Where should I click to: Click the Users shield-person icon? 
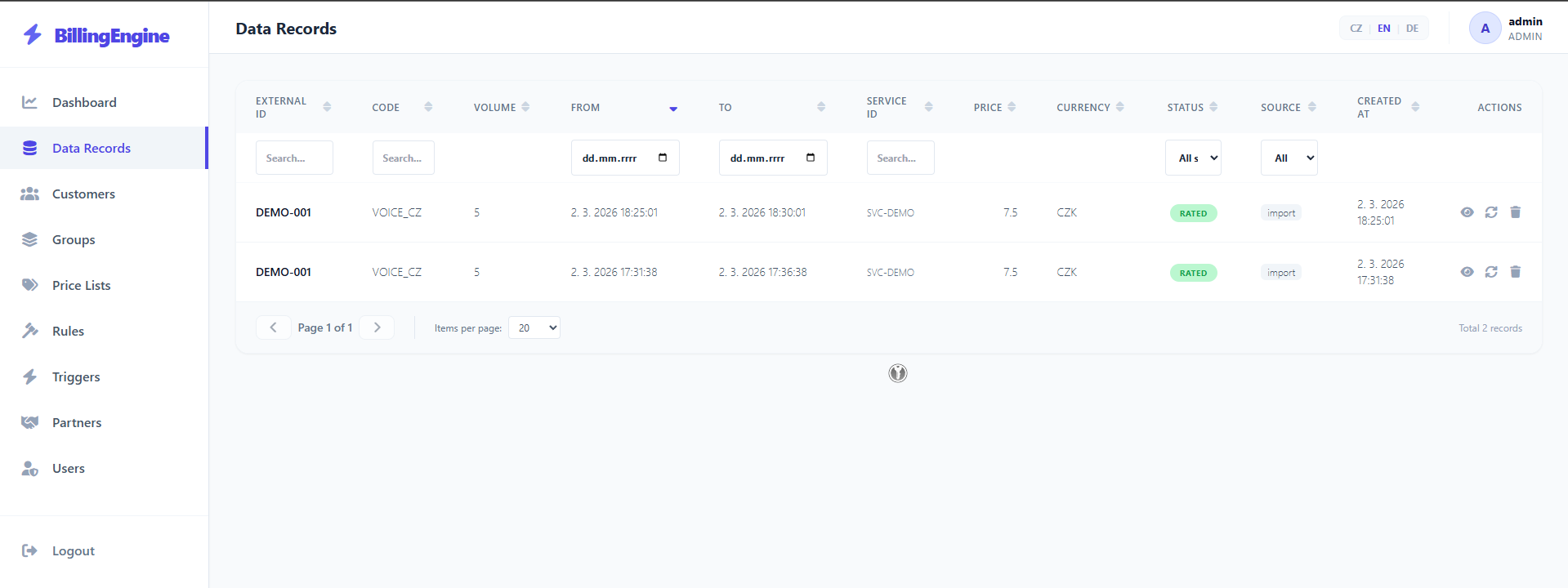pyautogui.click(x=29, y=468)
